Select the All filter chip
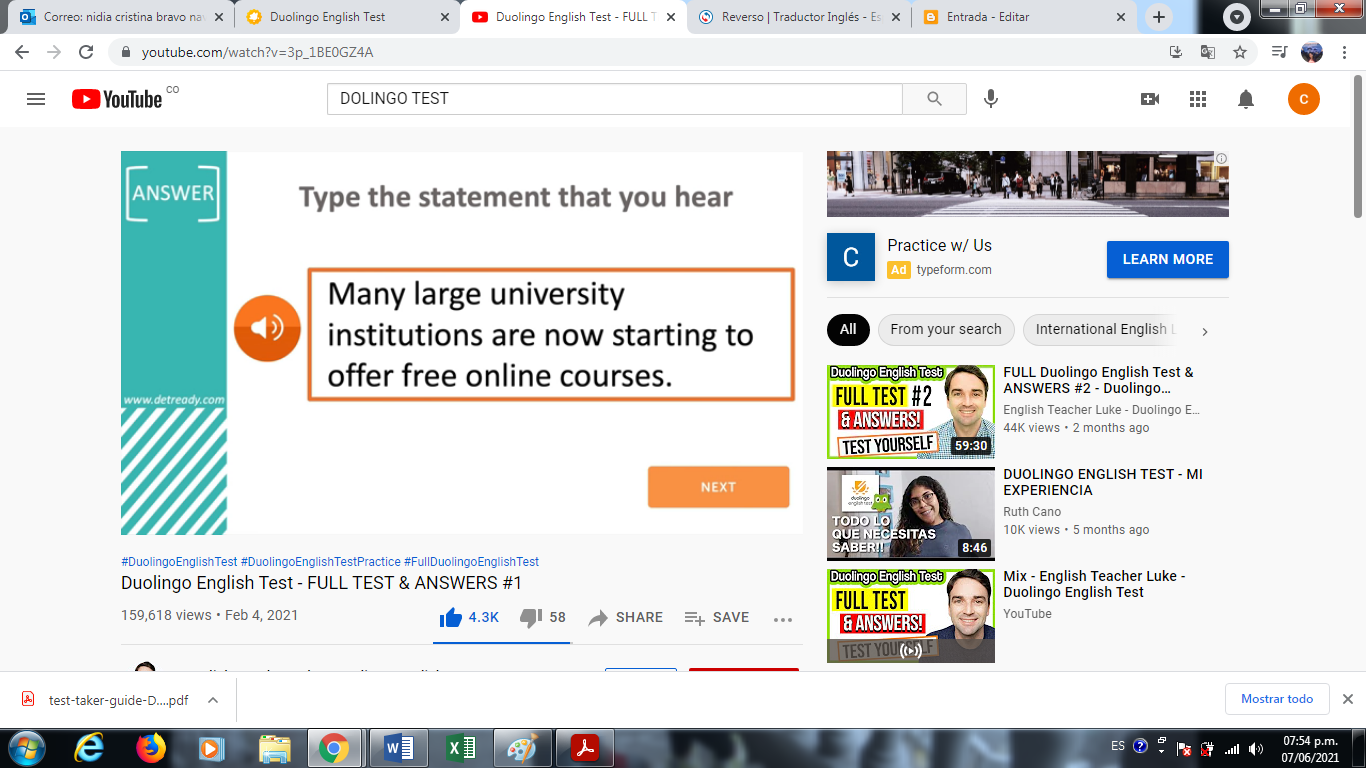The width and height of the screenshot is (1366, 768). tap(848, 329)
